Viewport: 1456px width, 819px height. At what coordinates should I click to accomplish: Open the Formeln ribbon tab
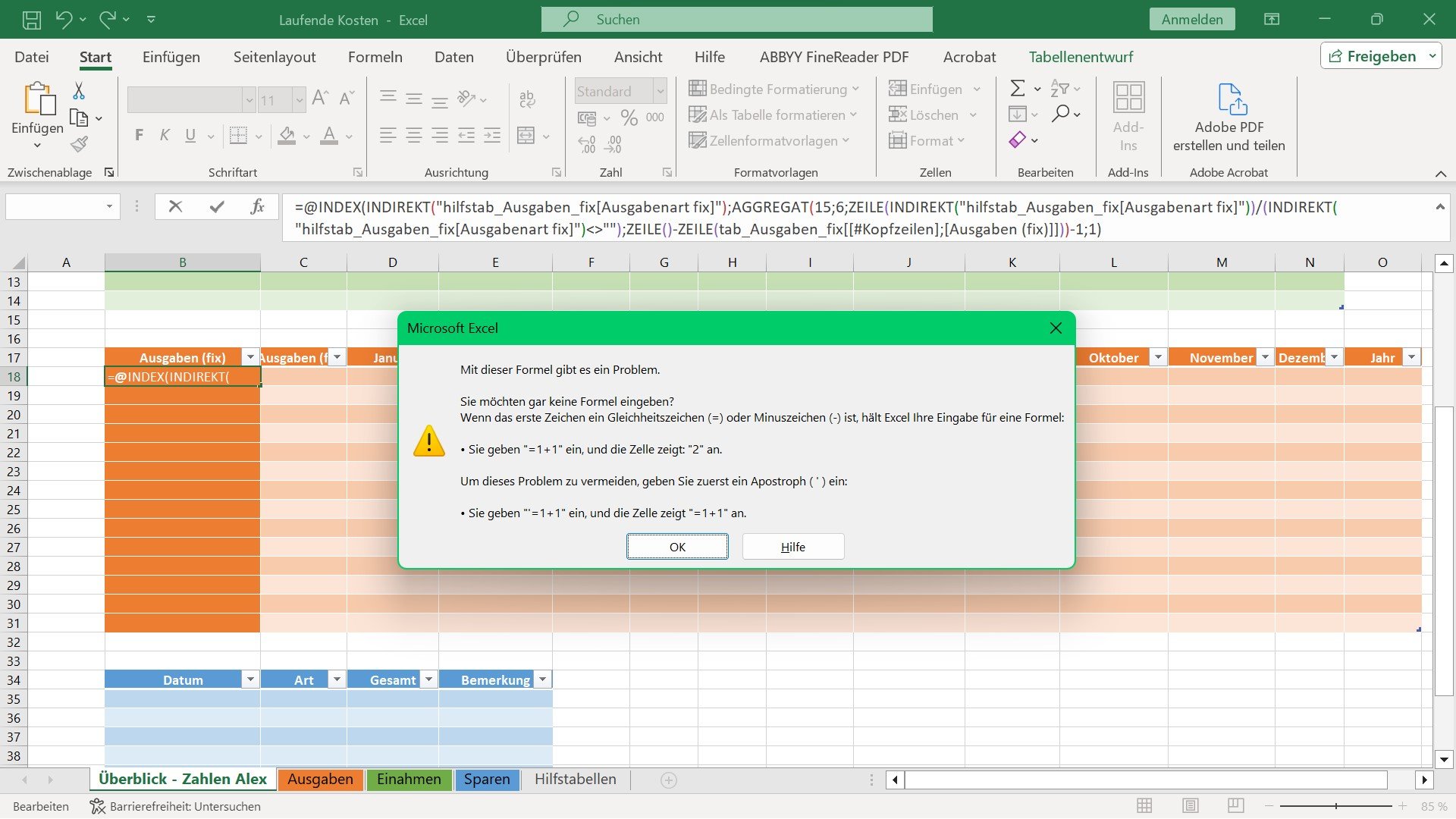pos(375,57)
